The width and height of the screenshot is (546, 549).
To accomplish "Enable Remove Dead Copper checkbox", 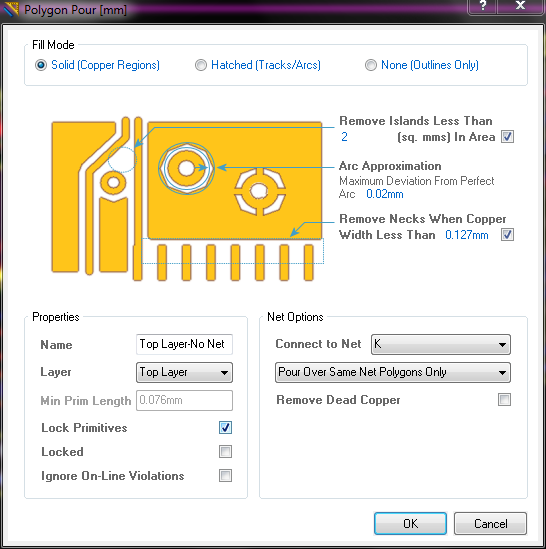I will 504,399.
